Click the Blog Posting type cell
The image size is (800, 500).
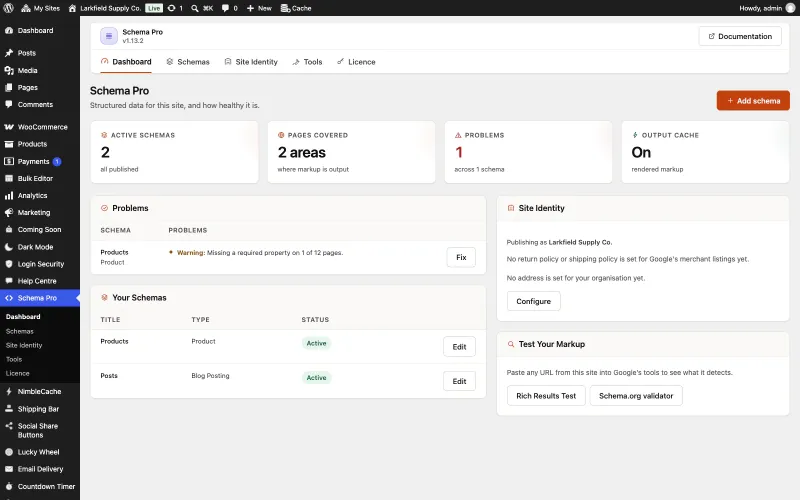[210, 376]
